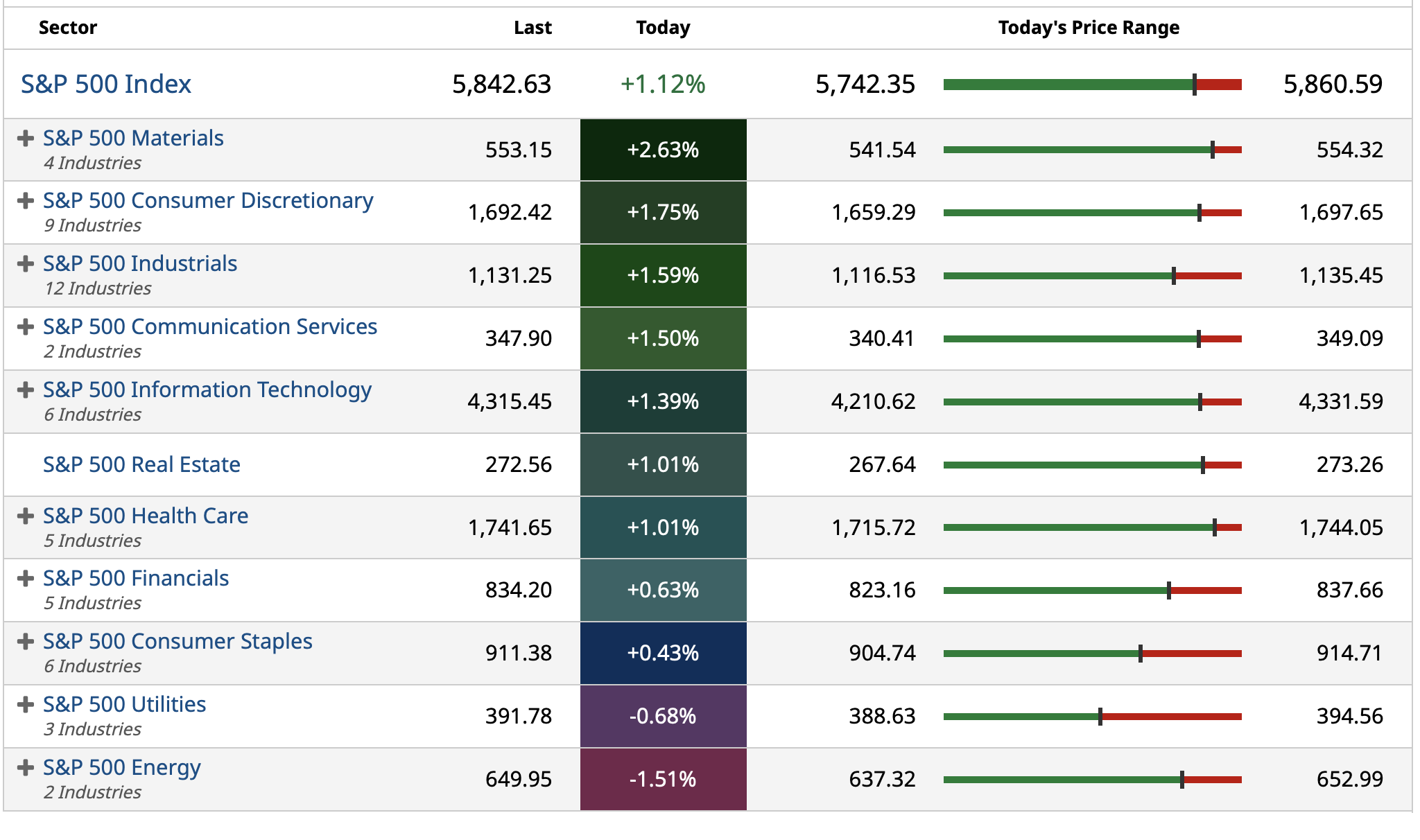Click plus icon beside Communication Services
The width and height of the screenshot is (1420, 840).
(x=26, y=327)
